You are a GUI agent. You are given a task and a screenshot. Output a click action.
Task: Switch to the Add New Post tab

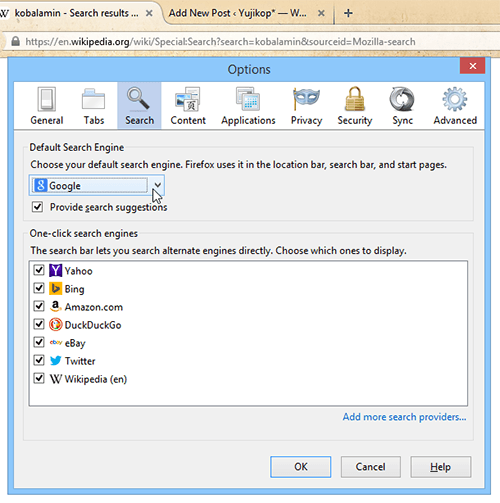[x=246, y=13]
